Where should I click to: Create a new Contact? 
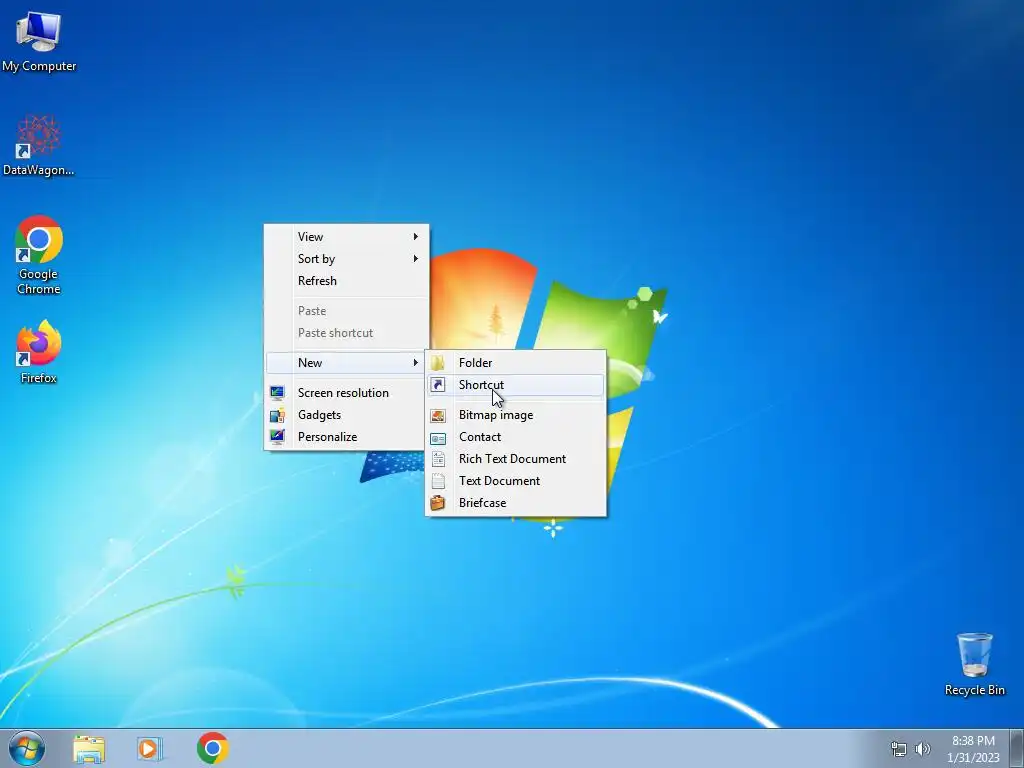[516, 437]
